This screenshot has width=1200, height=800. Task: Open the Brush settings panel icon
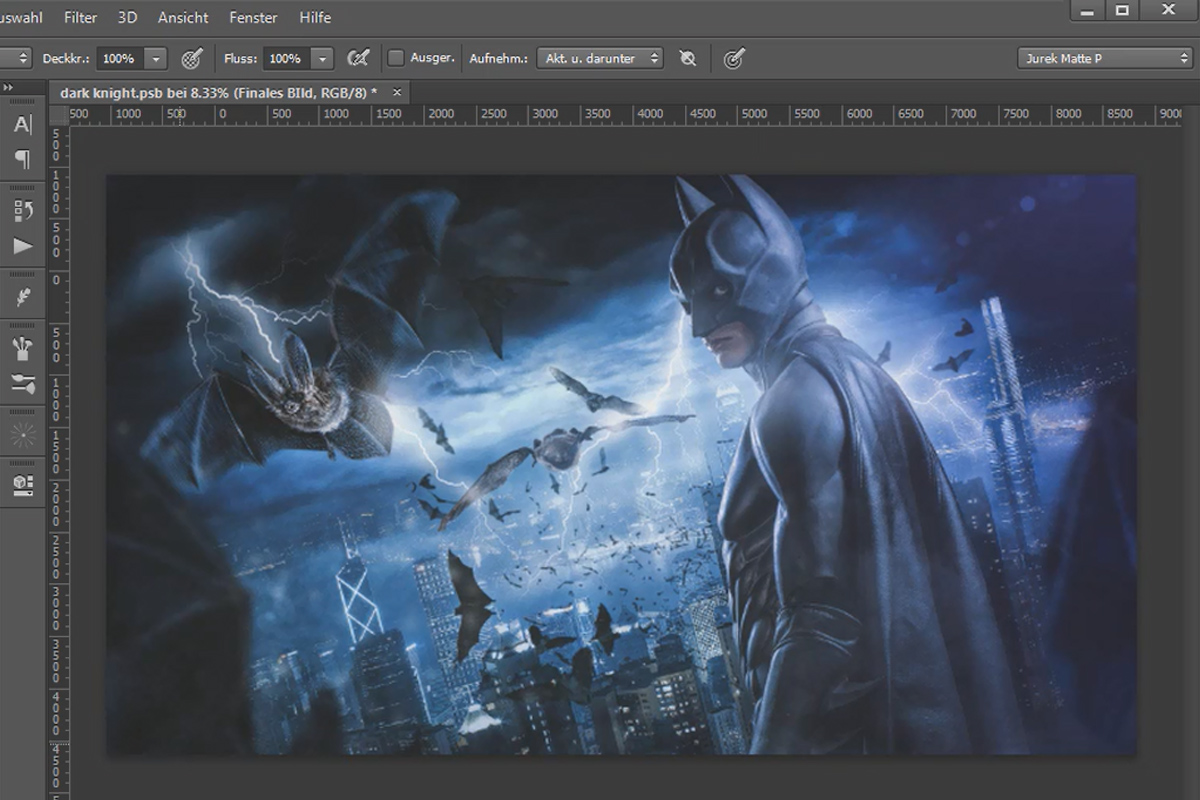[23, 383]
